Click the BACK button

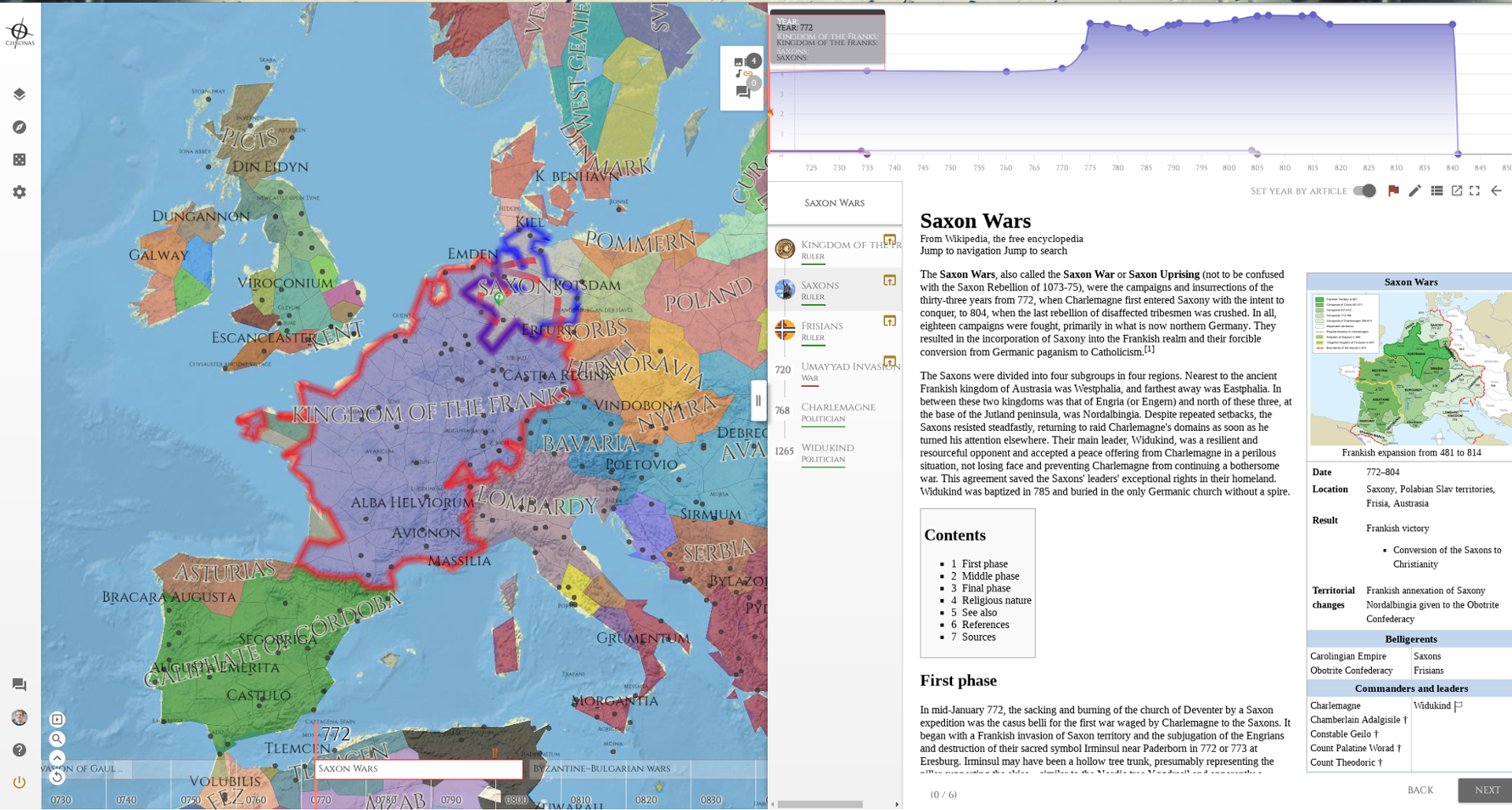1420,790
